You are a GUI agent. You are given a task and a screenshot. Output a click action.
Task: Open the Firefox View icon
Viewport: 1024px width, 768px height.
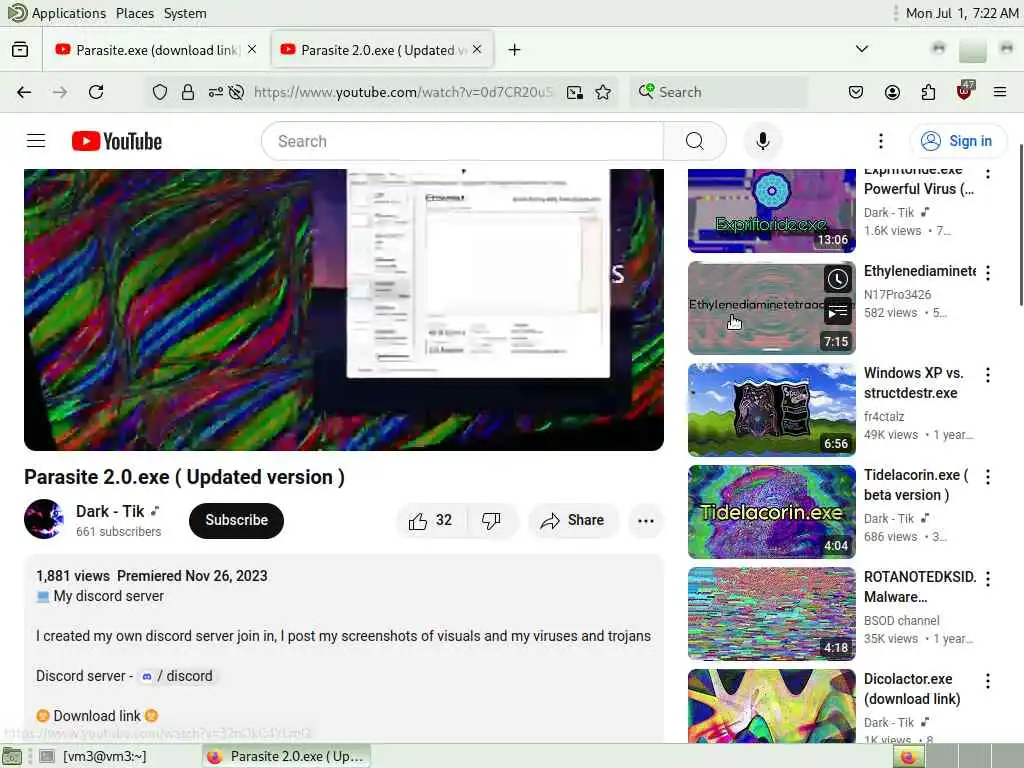click(x=20, y=50)
